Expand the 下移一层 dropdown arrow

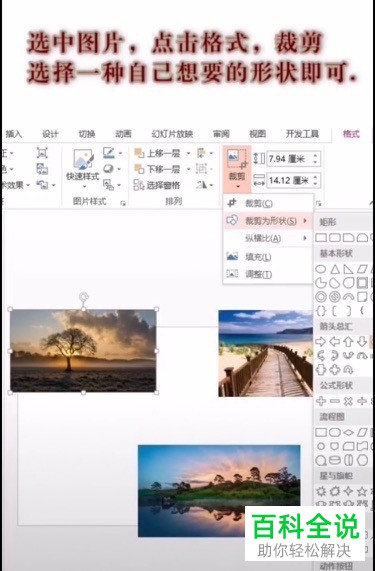(188, 169)
